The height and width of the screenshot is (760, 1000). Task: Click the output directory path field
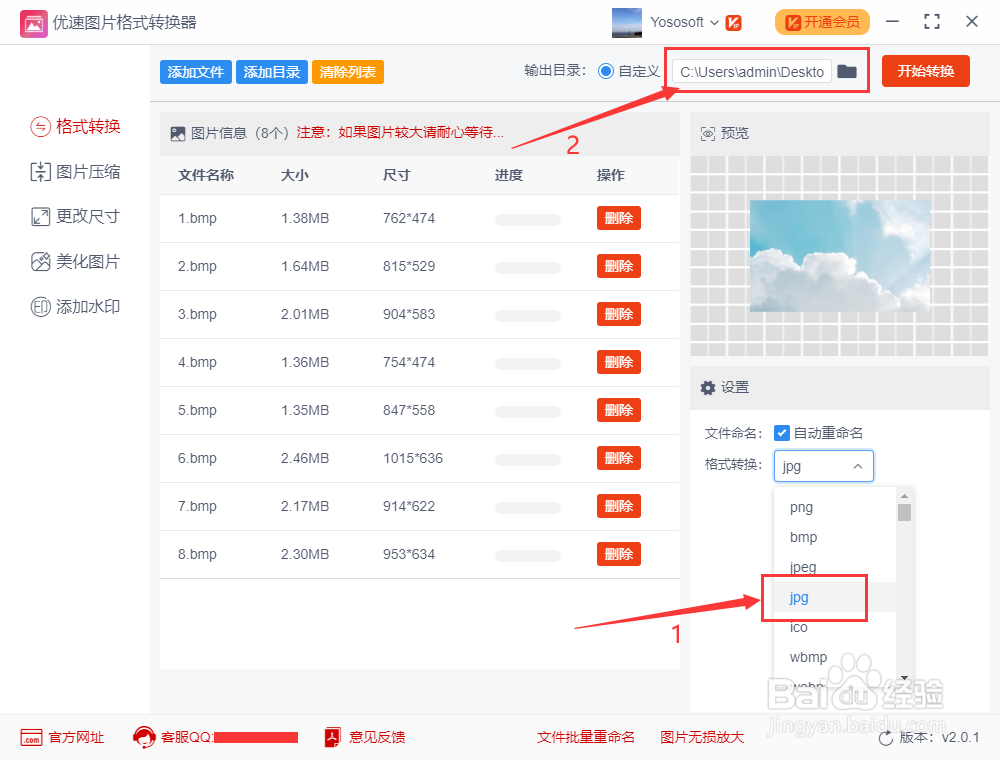click(x=753, y=71)
